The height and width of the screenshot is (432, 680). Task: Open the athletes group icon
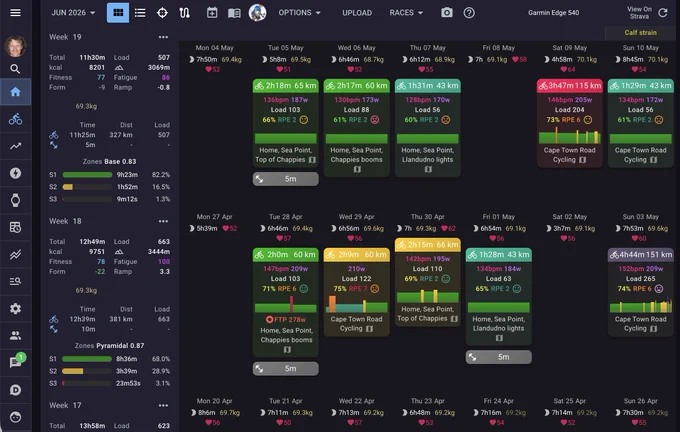(x=15, y=335)
